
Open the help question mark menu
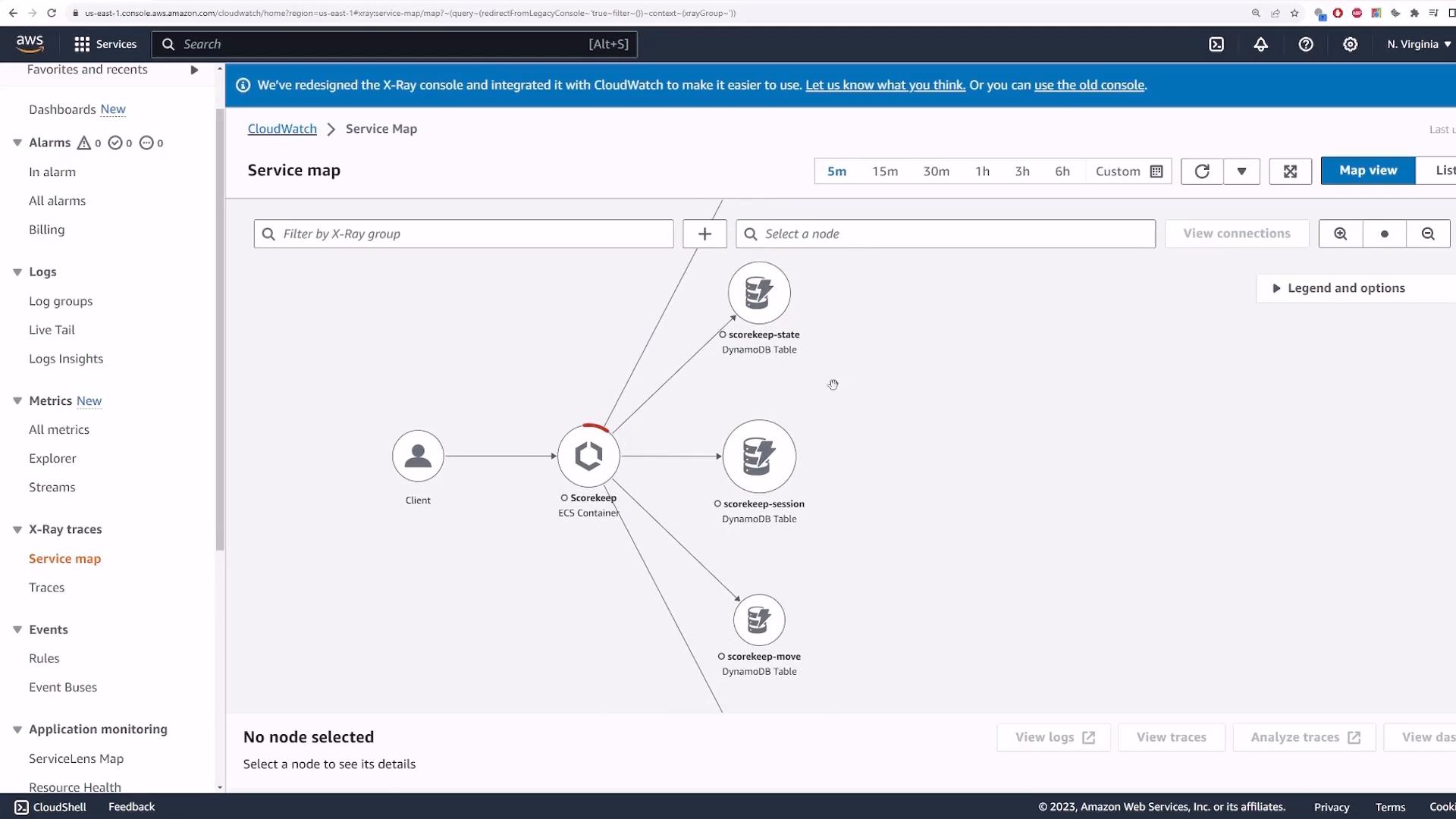[x=1305, y=44]
